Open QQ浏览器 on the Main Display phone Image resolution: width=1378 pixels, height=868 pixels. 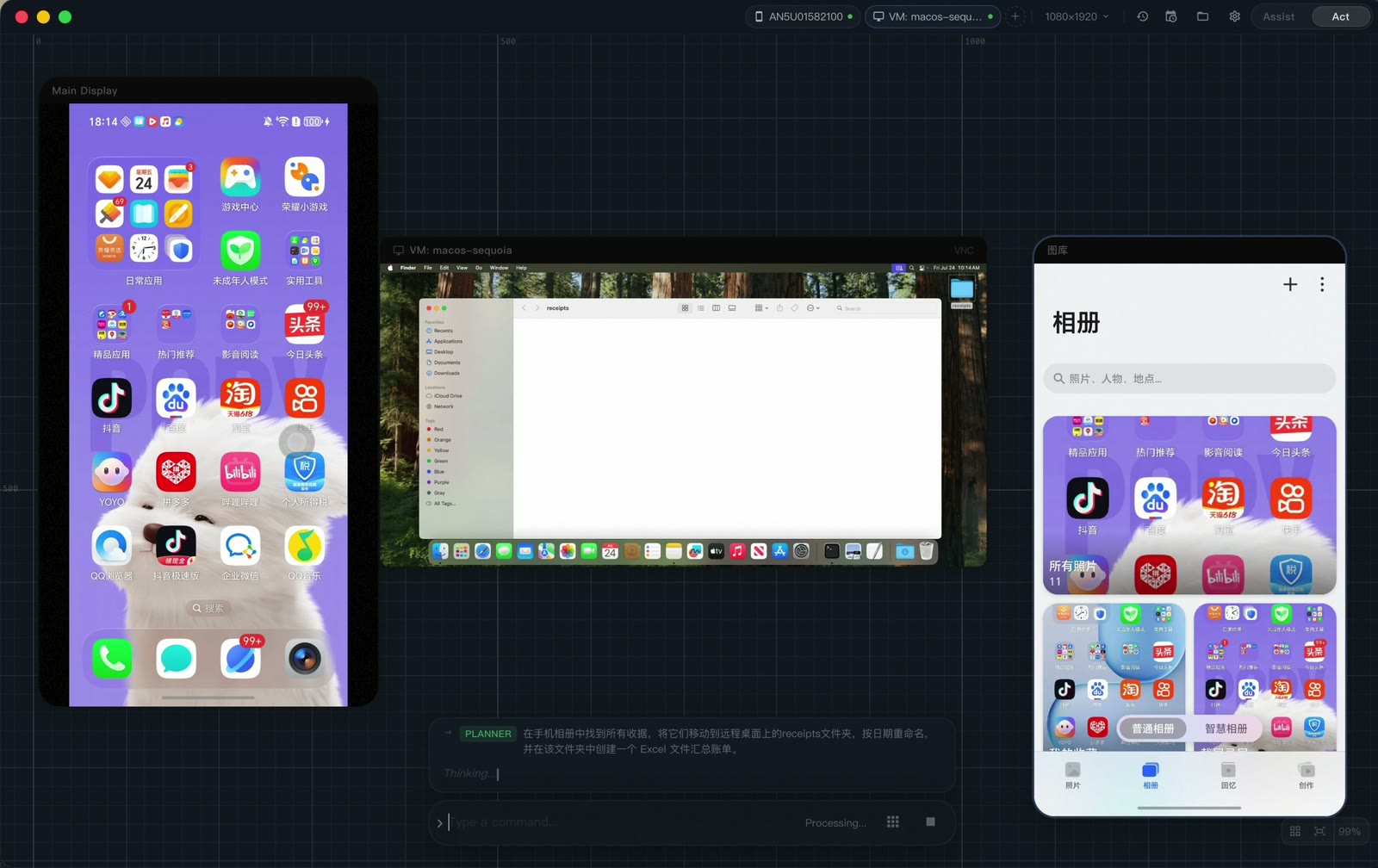tap(112, 546)
